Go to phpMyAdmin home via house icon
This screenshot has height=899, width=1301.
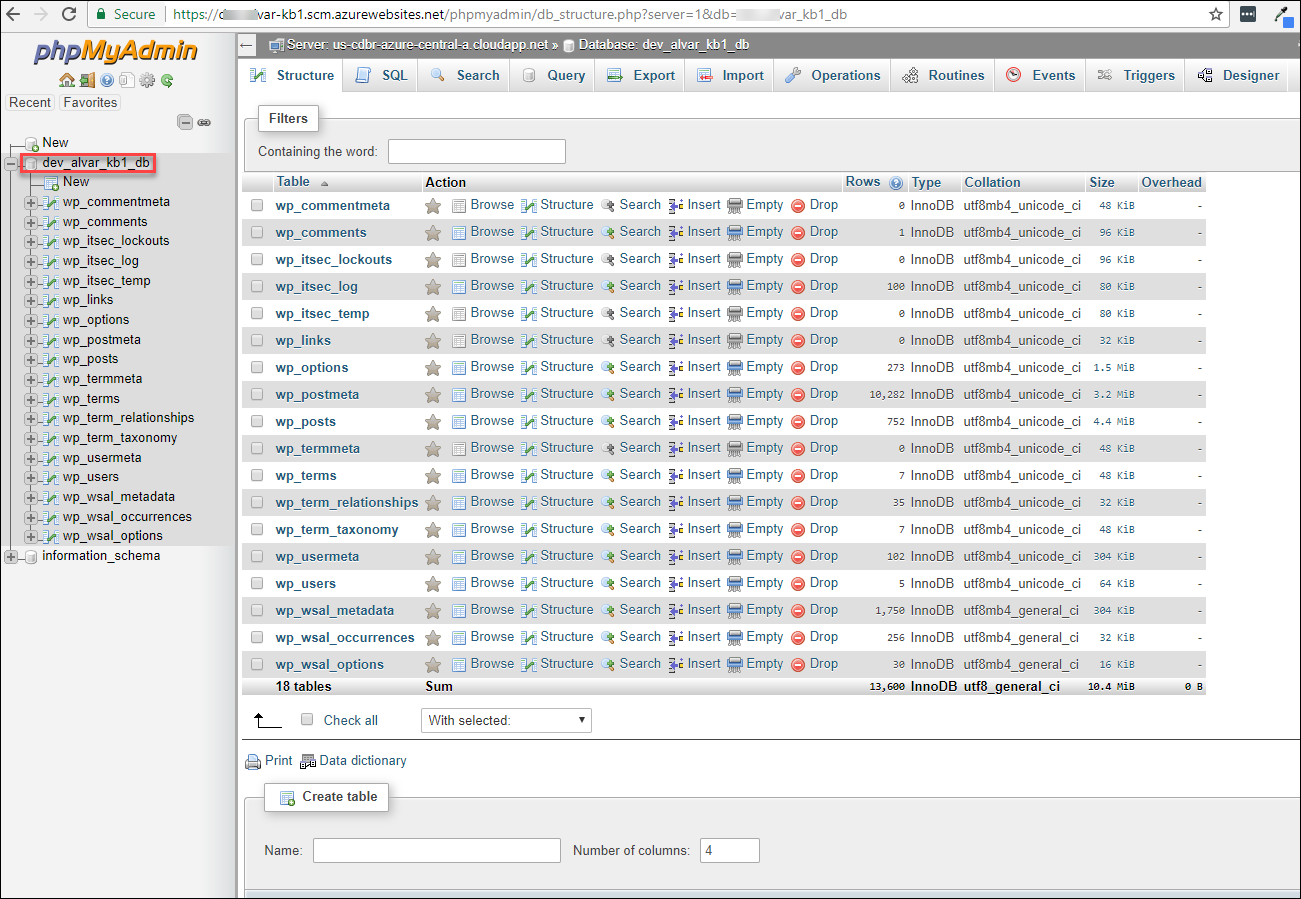[67, 81]
